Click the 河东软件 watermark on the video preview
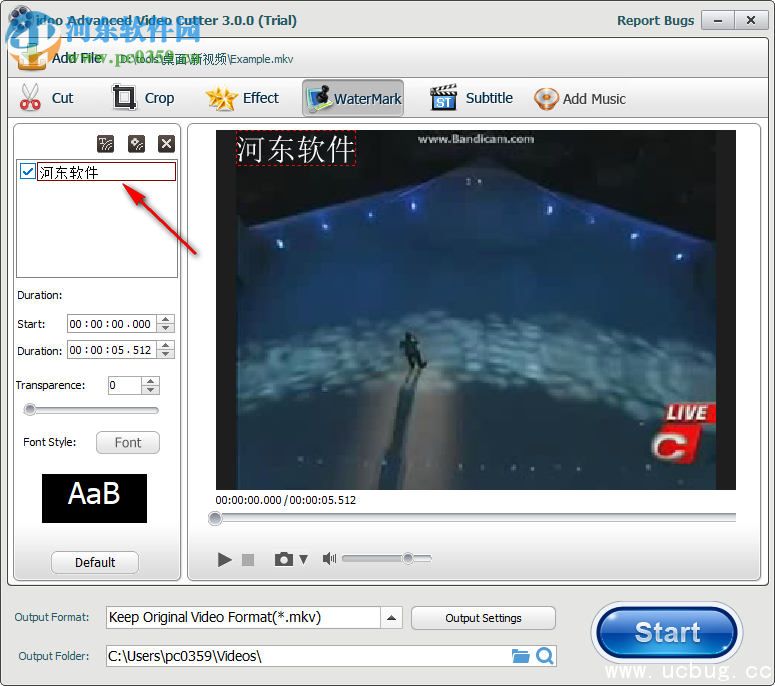Image resolution: width=775 pixels, height=686 pixels. point(296,148)
